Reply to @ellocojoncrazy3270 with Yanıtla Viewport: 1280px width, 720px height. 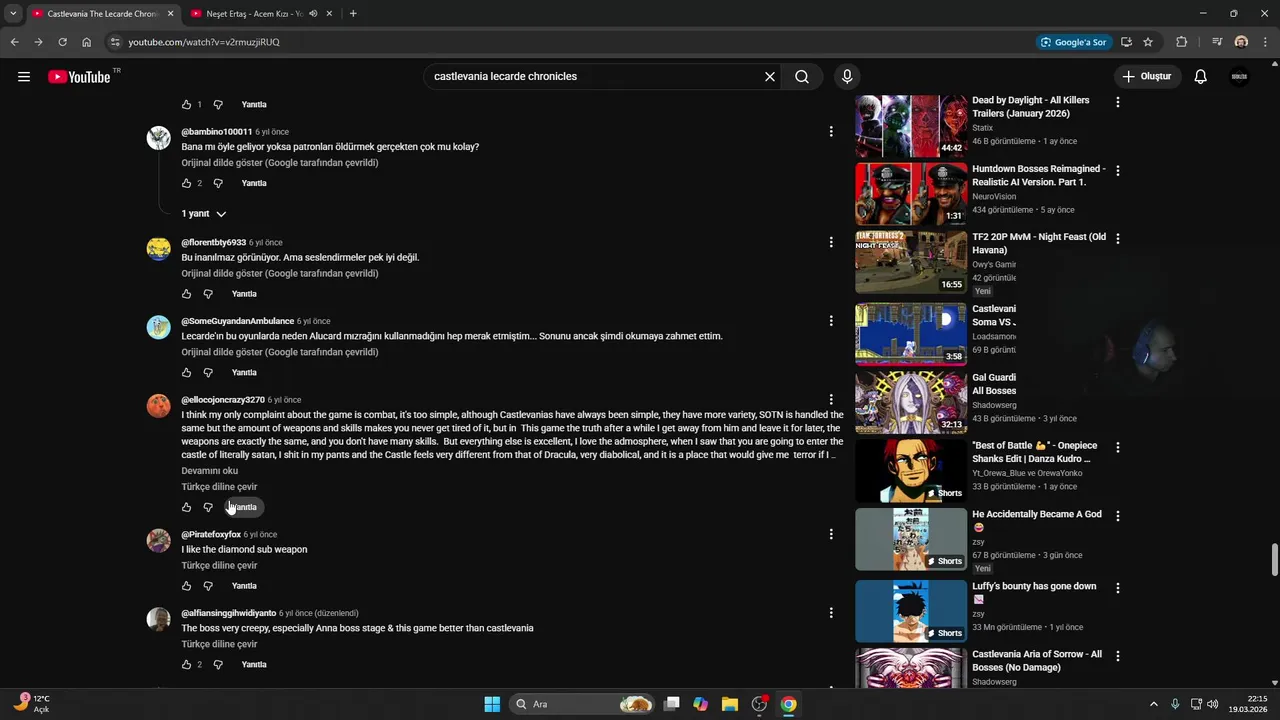point(244,507)
